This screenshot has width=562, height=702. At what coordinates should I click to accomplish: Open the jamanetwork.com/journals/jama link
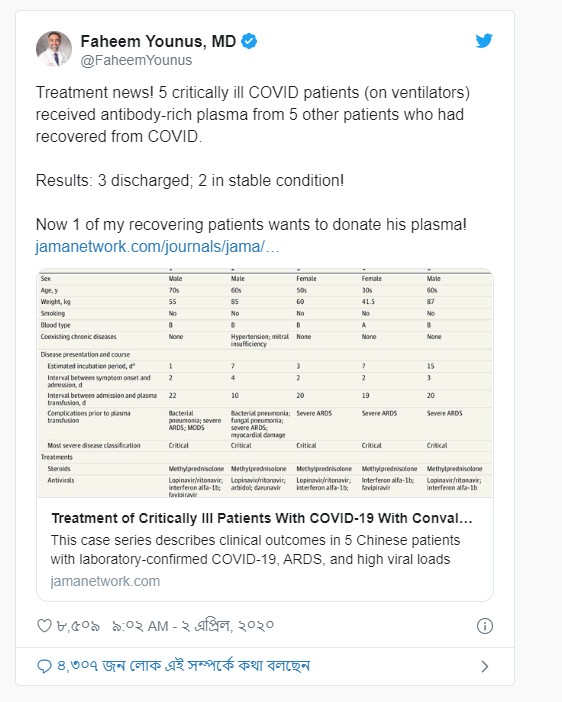[157, 246]
